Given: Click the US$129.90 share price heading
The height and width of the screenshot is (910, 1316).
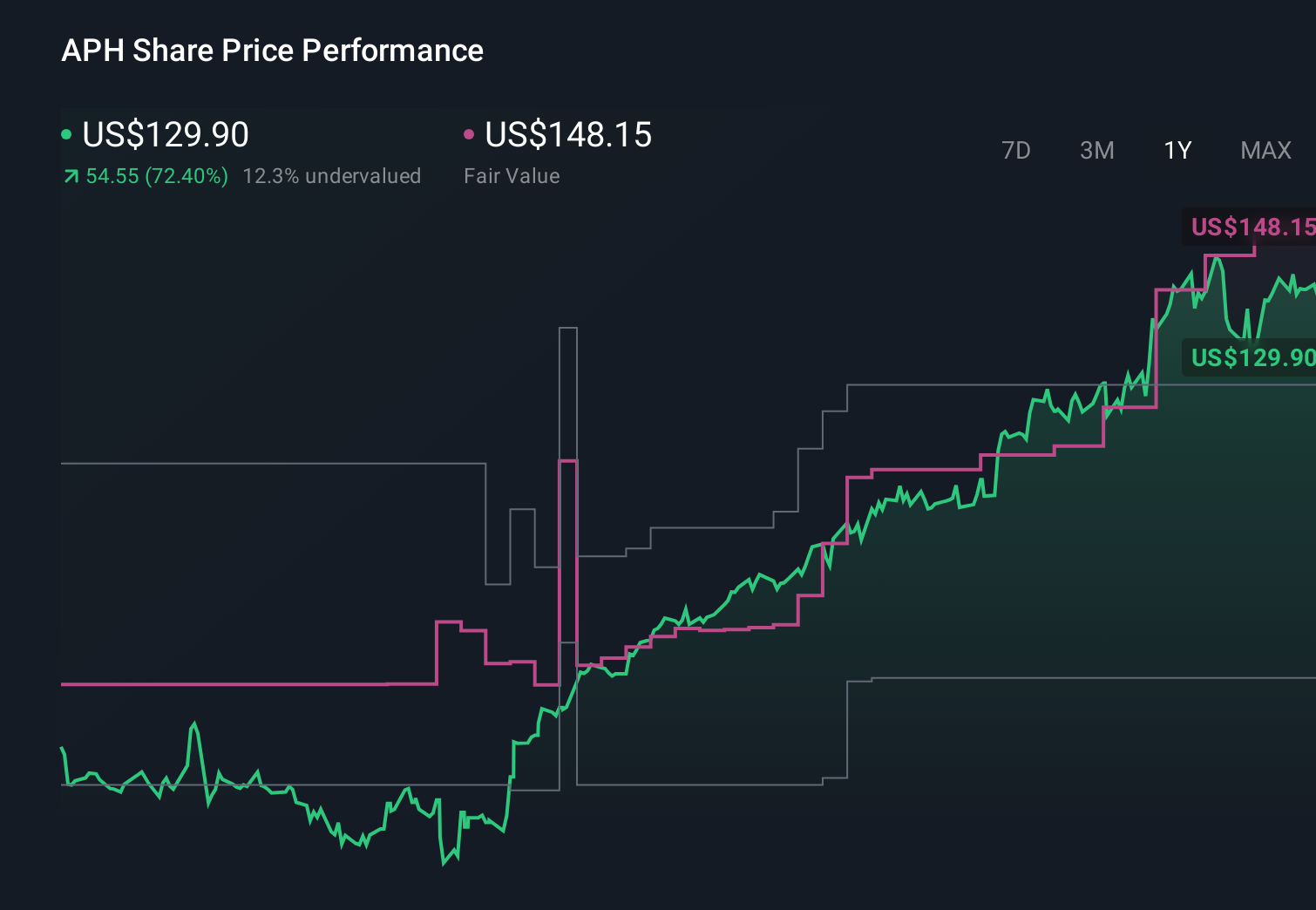Looking at the screenshot, I should (166, 134).
